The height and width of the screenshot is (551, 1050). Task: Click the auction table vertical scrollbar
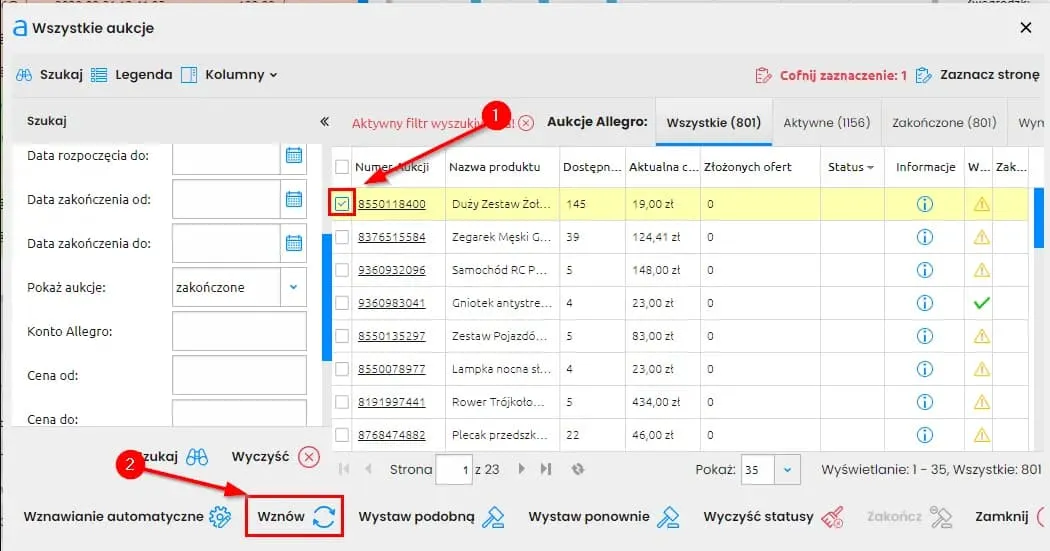click(x=1039, y=218)
